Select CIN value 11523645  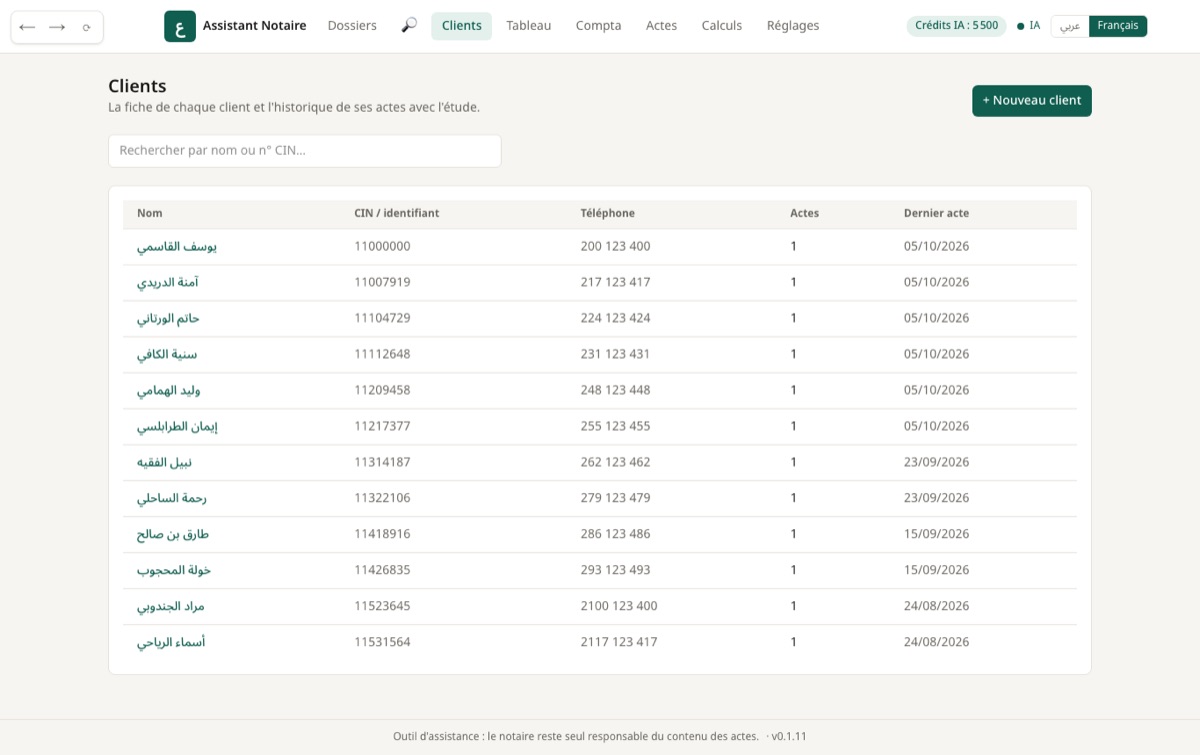pos(382,606)
